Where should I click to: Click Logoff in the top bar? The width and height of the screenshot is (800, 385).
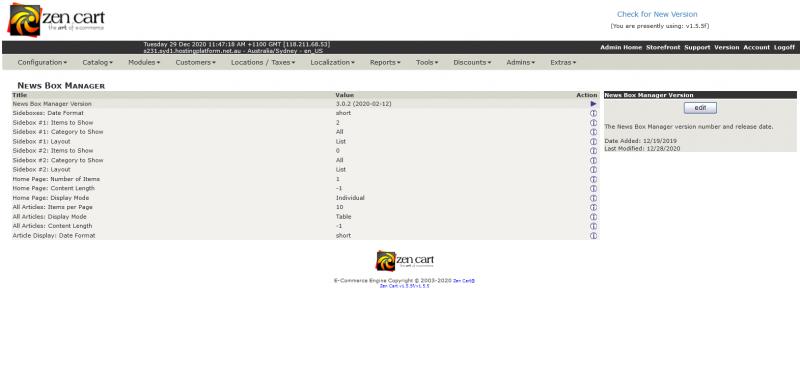point(784,47)
